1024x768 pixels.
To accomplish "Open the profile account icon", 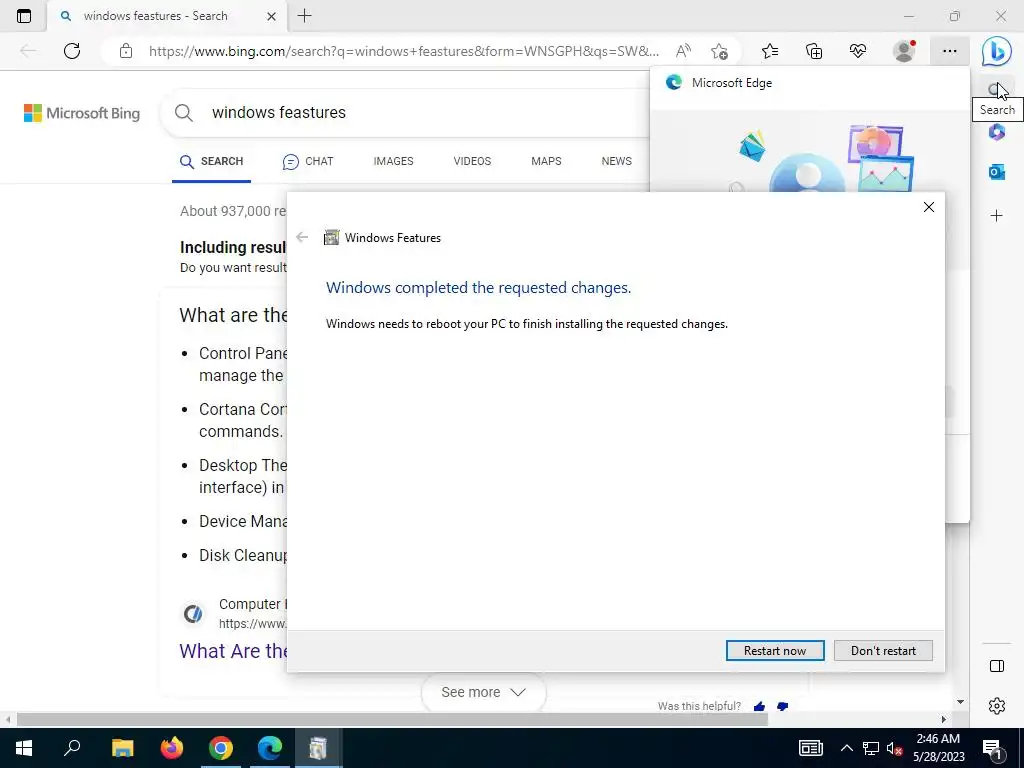I will tap(904, 51).
